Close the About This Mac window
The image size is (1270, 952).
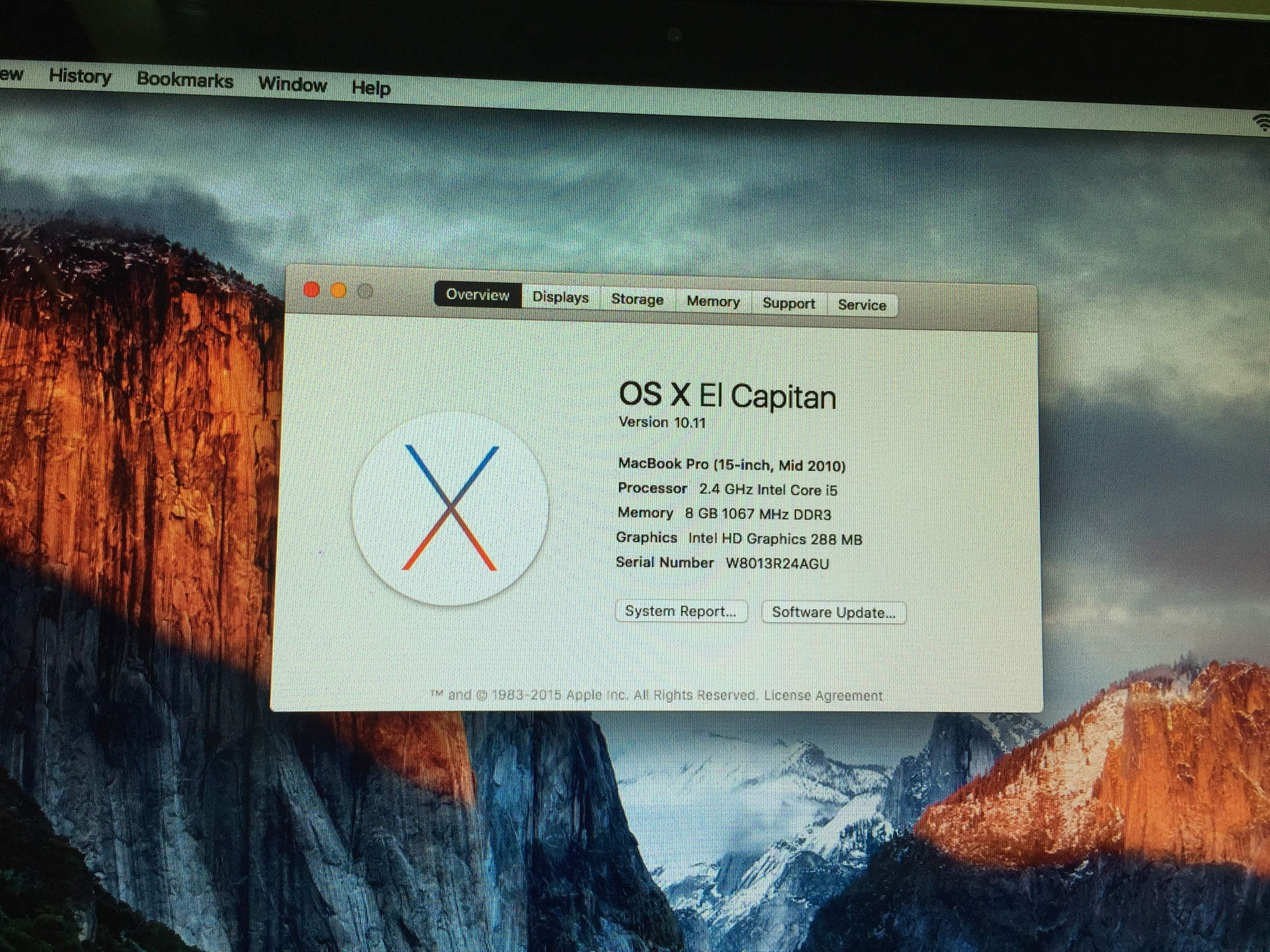click(x=311, y=289)
